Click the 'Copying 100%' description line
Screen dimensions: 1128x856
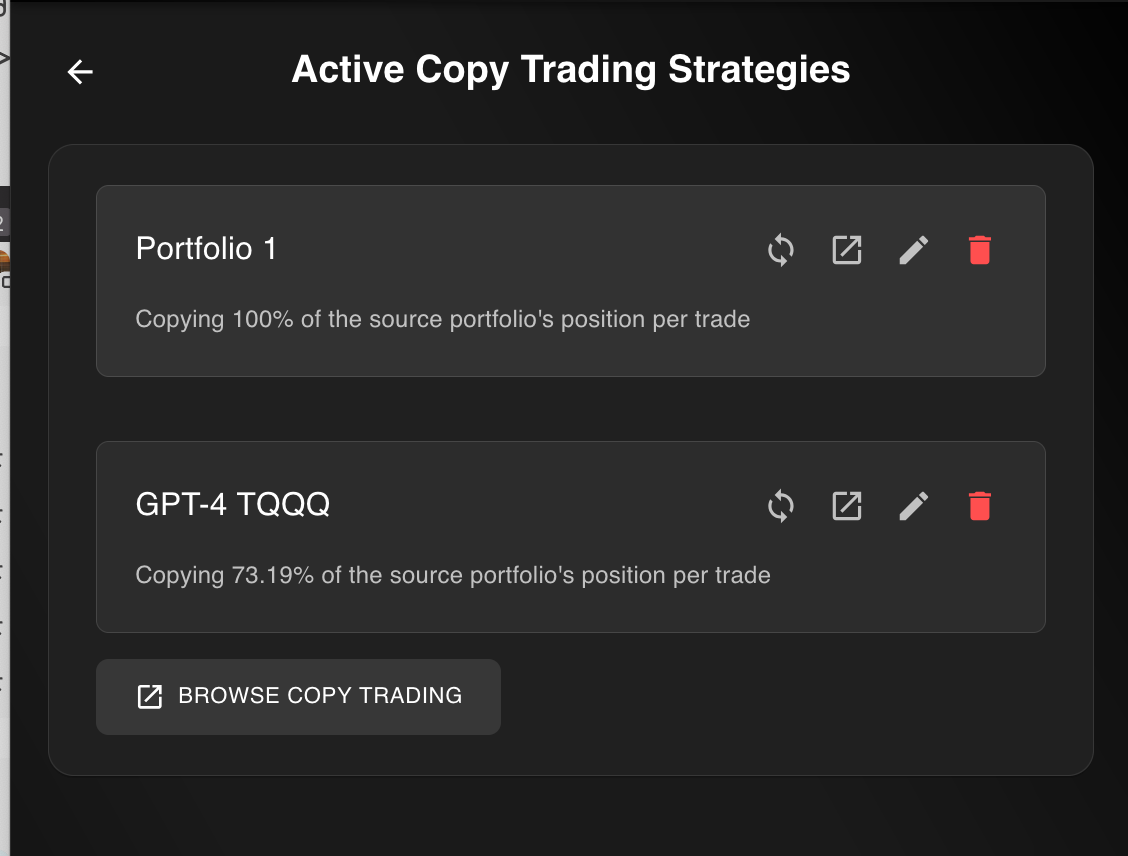(442, 319)
